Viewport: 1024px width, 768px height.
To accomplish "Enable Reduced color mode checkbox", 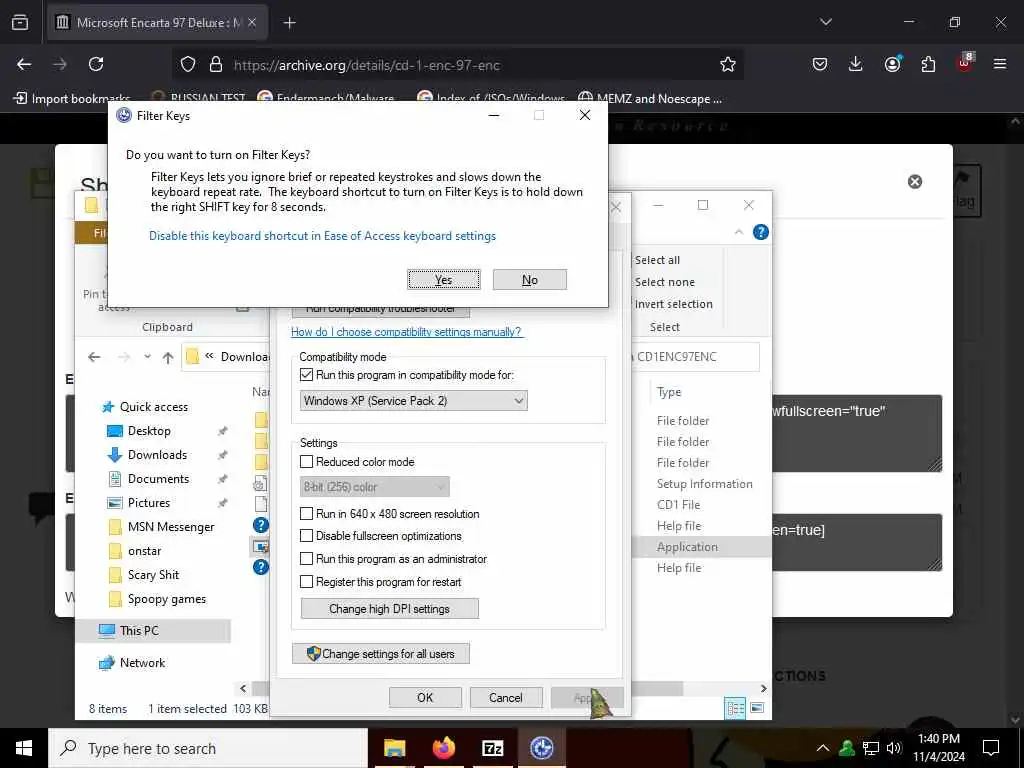I will click(306, 462).
